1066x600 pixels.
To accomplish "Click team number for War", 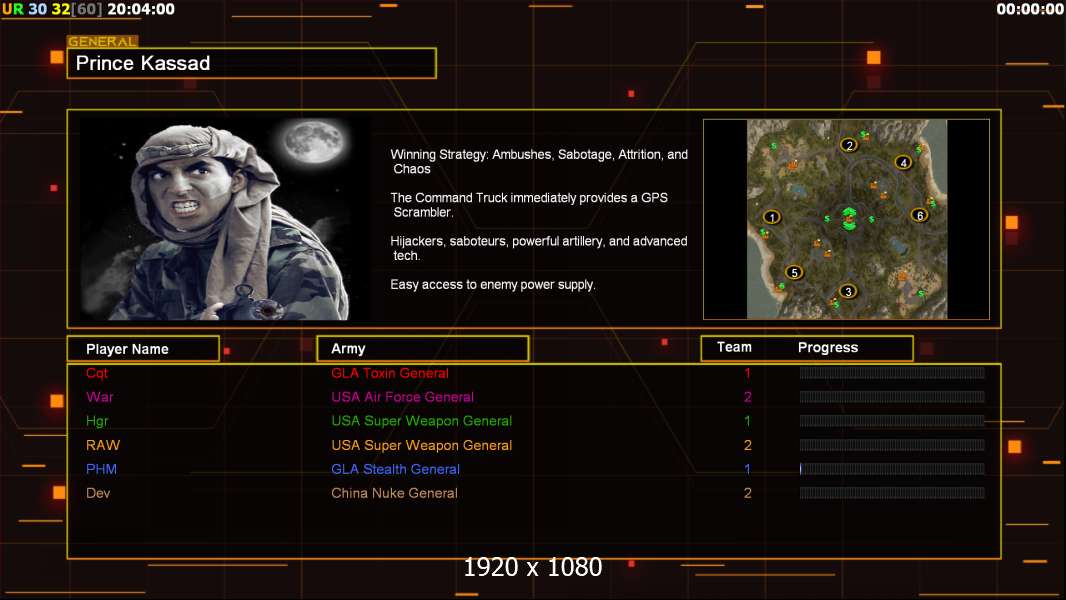I will click(747, 397).
